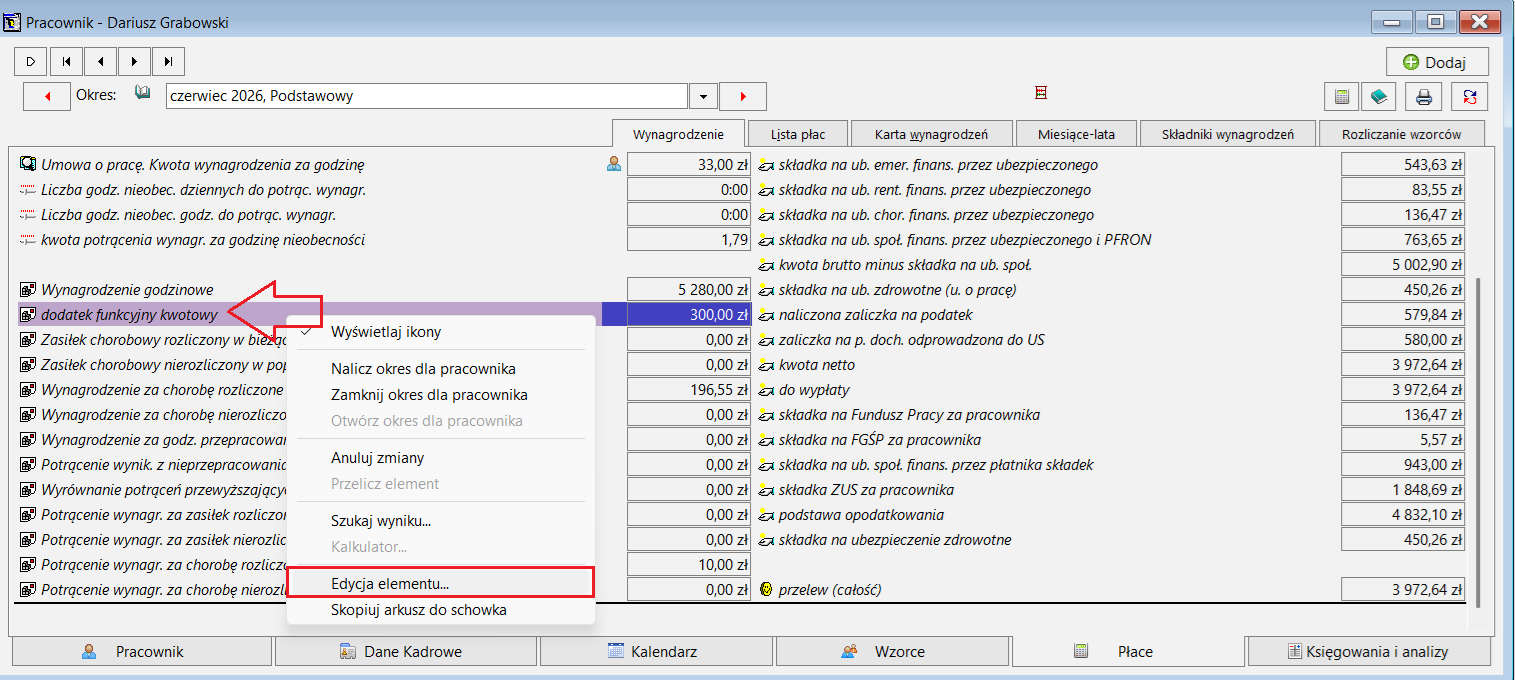Choose Zamknij okres dla pracownika
This screenshot has height=680, width=1515.
441,395
